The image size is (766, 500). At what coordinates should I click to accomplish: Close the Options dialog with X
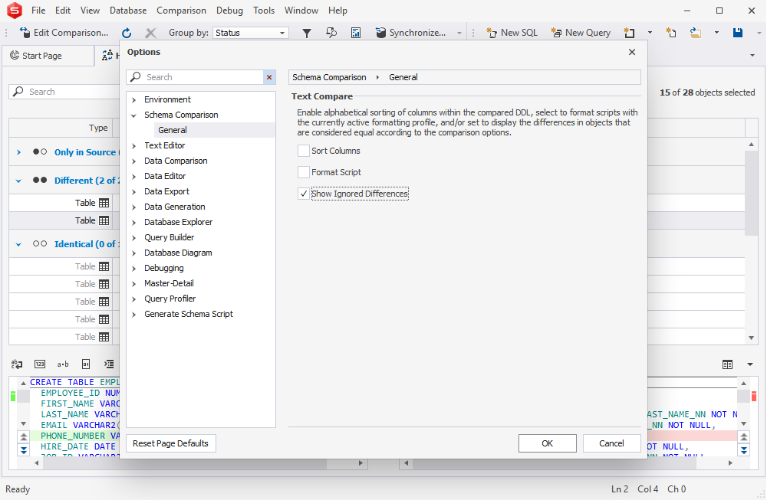point(632,52)
